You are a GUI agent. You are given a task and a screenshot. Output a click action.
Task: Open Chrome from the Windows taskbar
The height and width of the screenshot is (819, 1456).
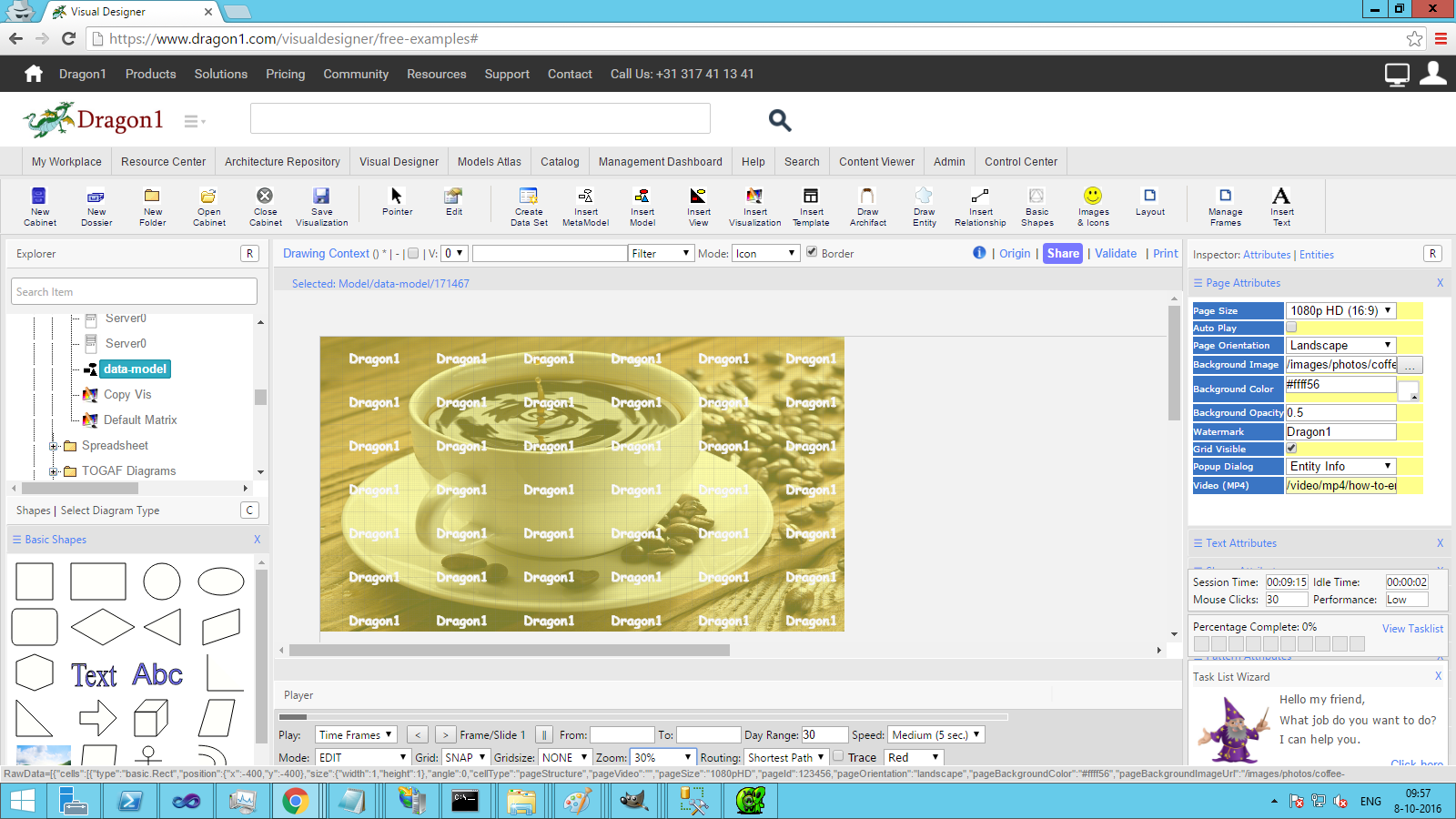click(294, 801)
